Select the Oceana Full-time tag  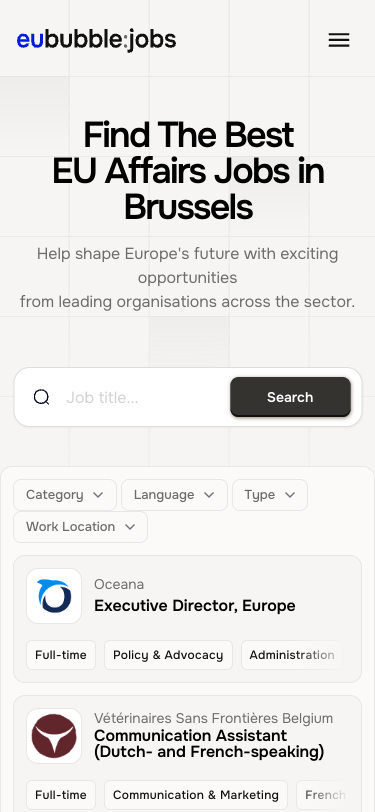pos(61,655)
